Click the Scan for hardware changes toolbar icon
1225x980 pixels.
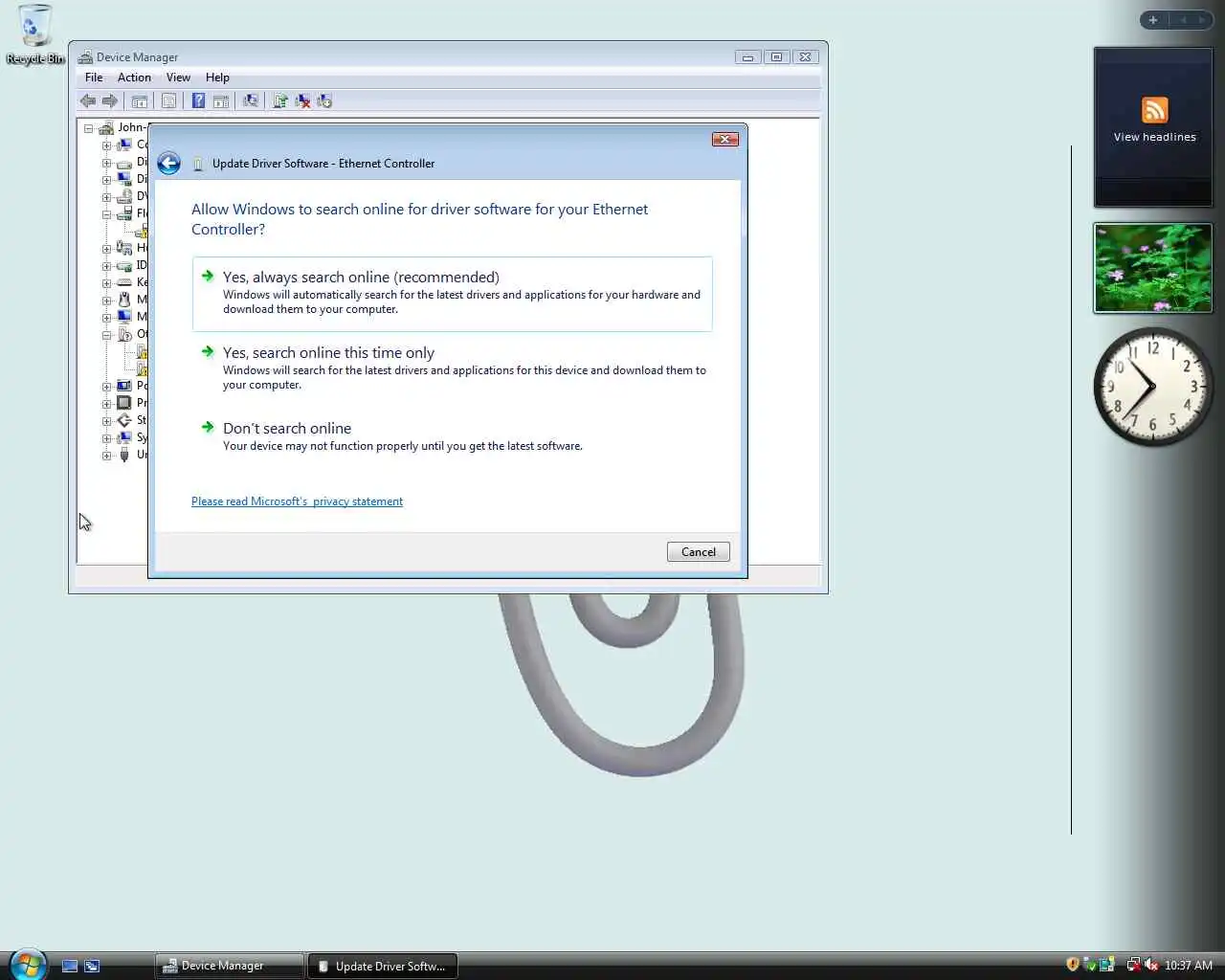tap(251, 100)
